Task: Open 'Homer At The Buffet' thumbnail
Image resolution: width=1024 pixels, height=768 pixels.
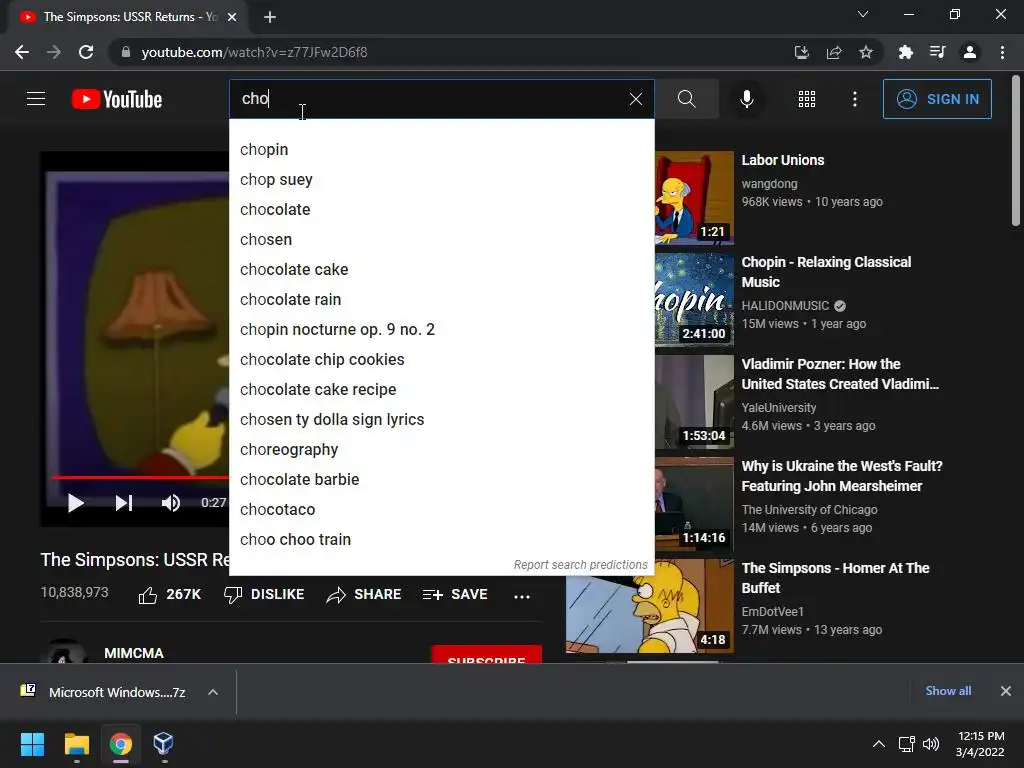Action: tap(650, 606)
